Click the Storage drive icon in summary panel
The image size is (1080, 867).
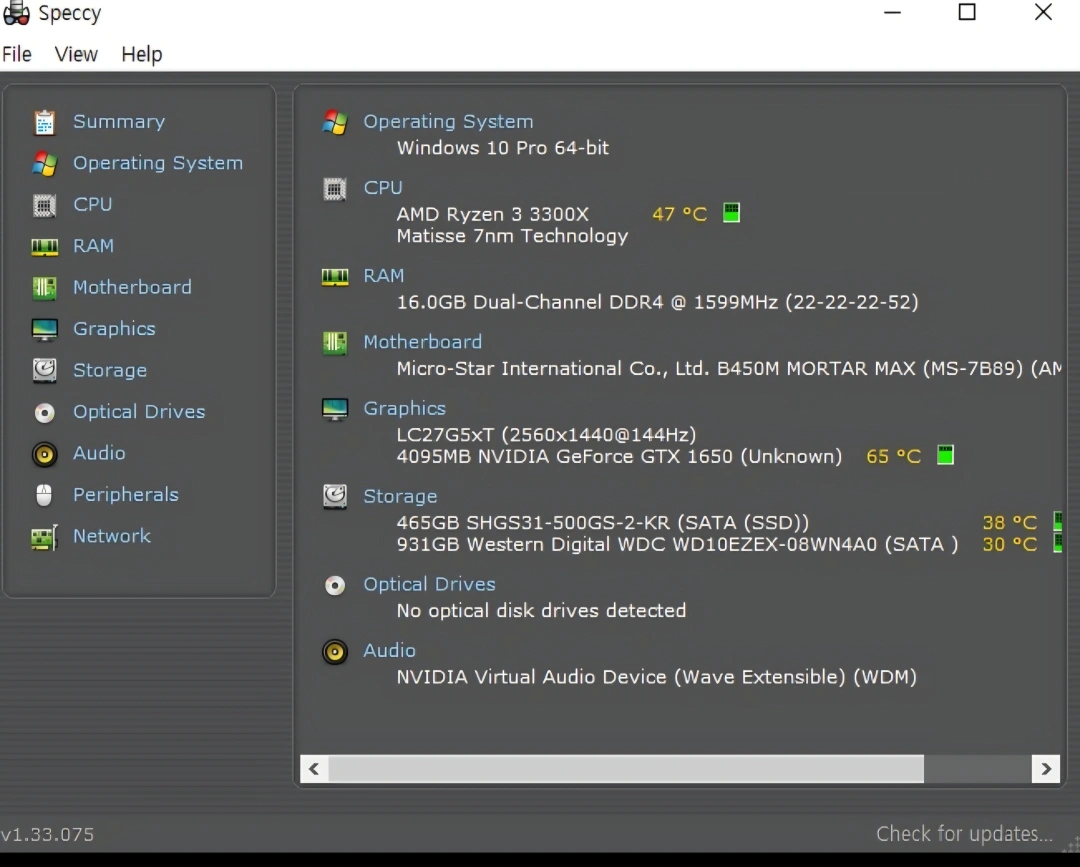(335, 497)
